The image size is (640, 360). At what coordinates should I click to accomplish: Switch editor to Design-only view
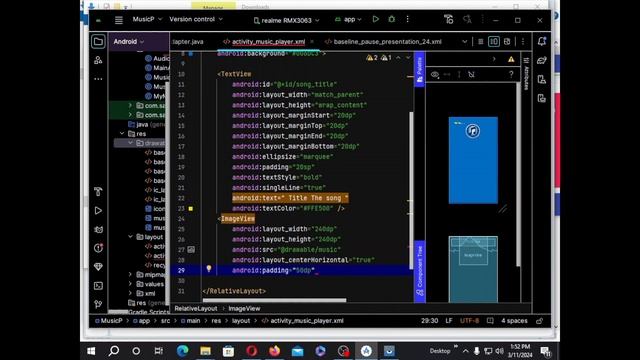click(507, 42)
